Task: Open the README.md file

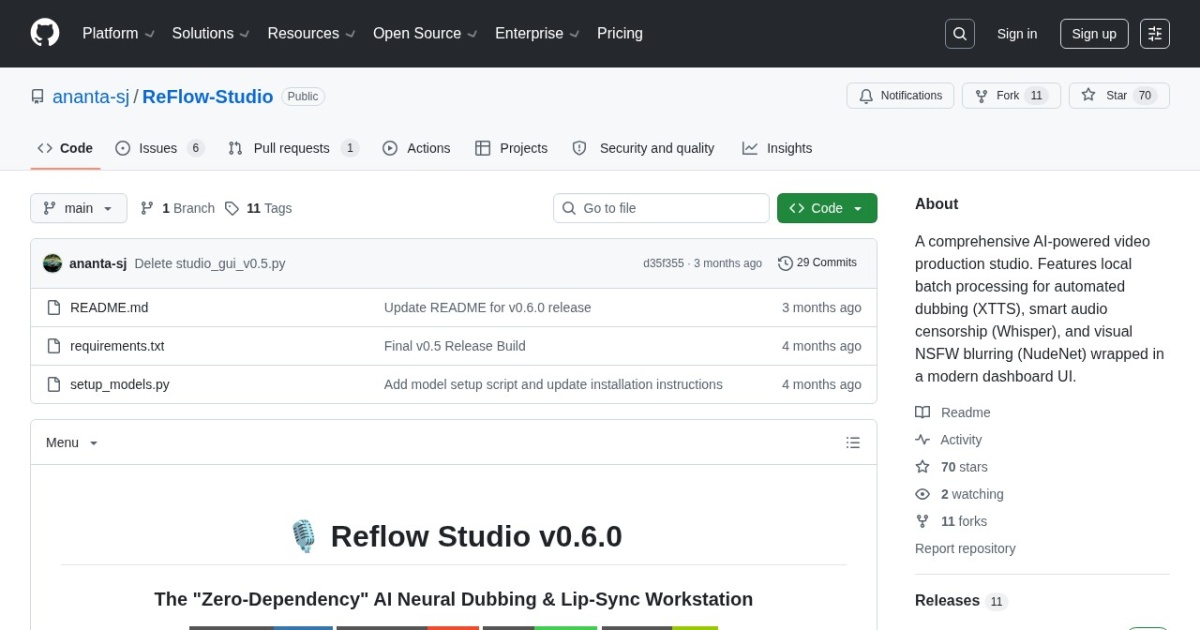Action: (x=109, y=308)
